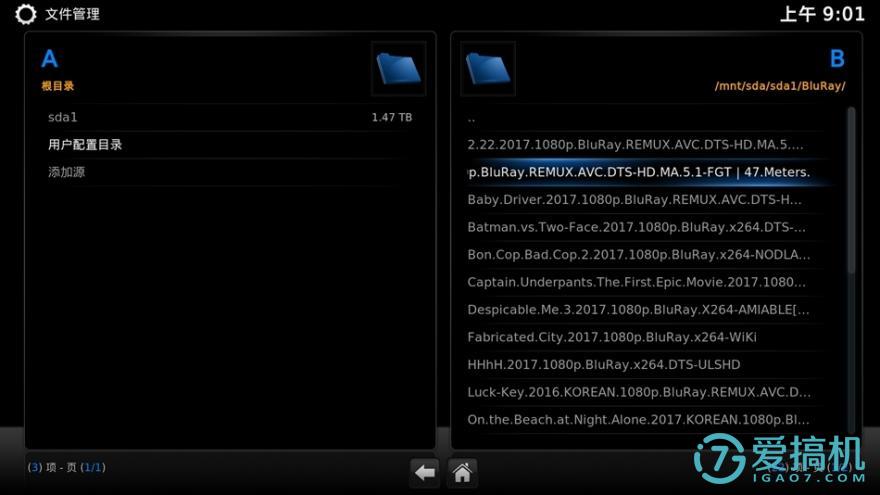Open the sda1 drive entry

tap(229, 117)
